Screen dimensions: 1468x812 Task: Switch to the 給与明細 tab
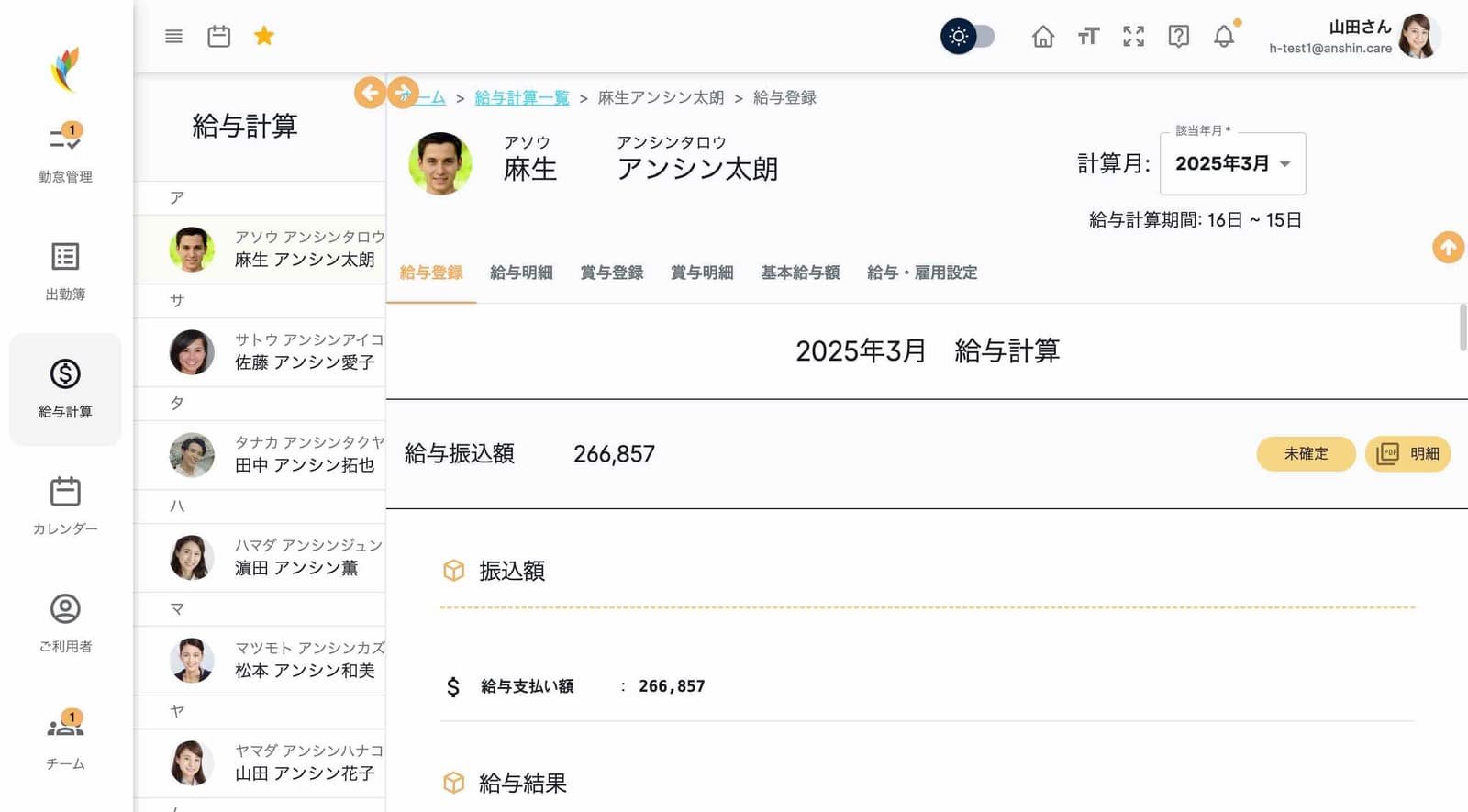[x=521, y=273]
